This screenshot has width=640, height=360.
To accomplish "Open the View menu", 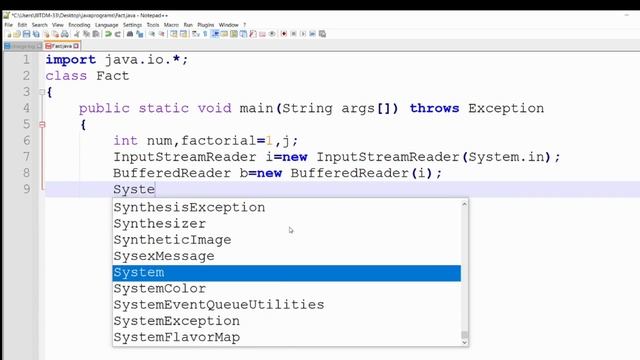I will click(58, 25).
